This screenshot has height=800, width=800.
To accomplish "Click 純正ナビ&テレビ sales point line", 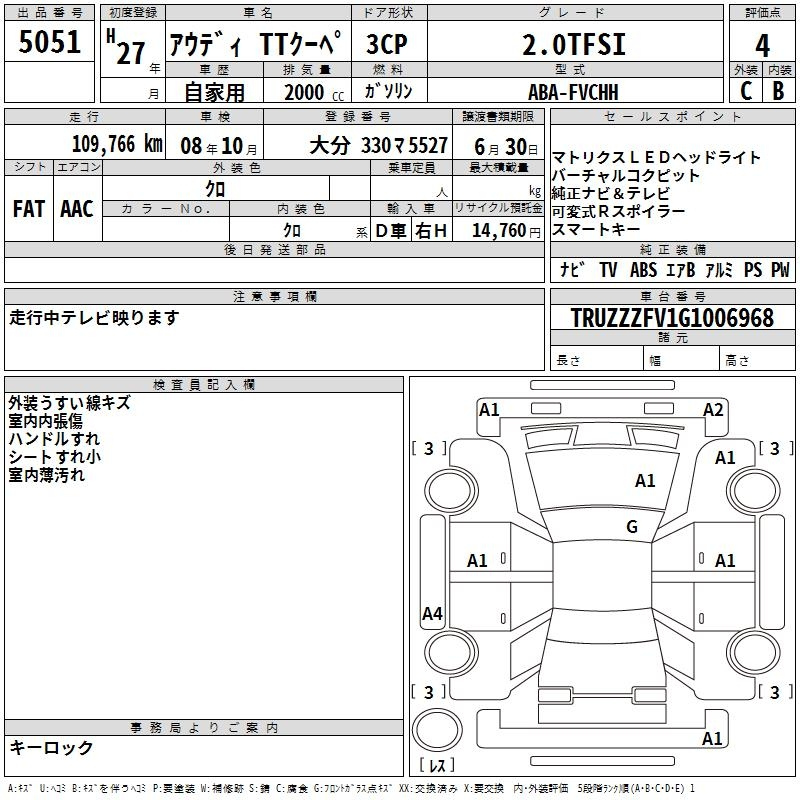I will click(x=611, y=193).
